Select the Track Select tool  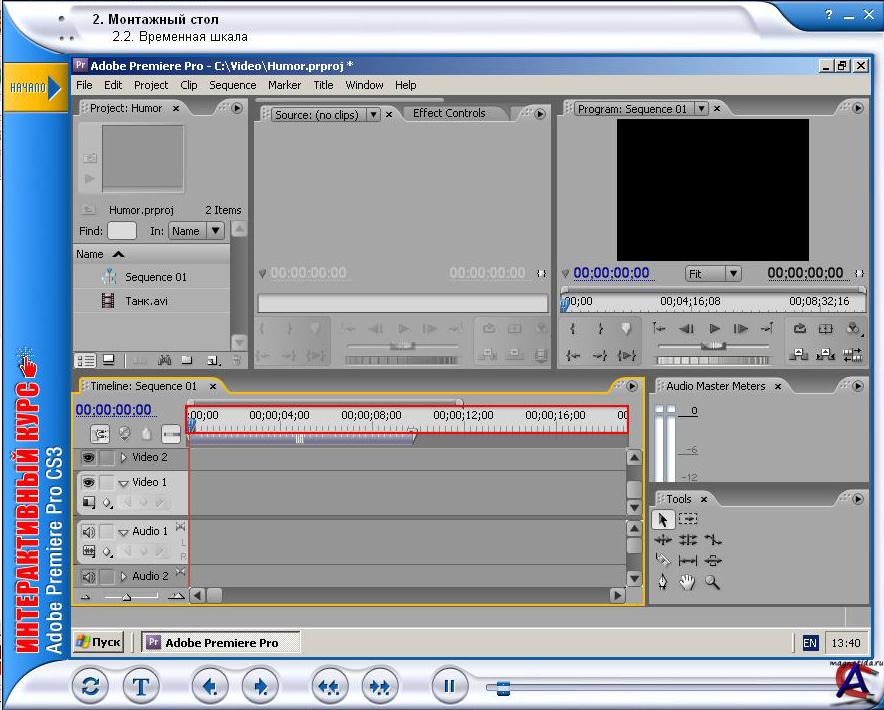[688, 519]
